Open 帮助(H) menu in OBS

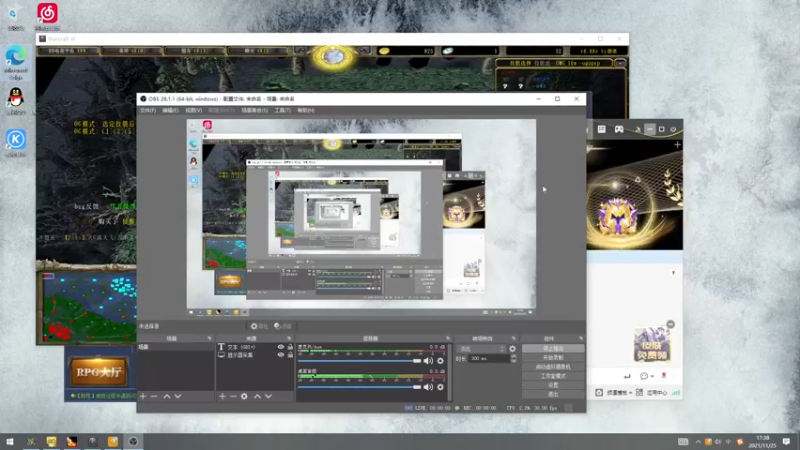click(306, 110)
